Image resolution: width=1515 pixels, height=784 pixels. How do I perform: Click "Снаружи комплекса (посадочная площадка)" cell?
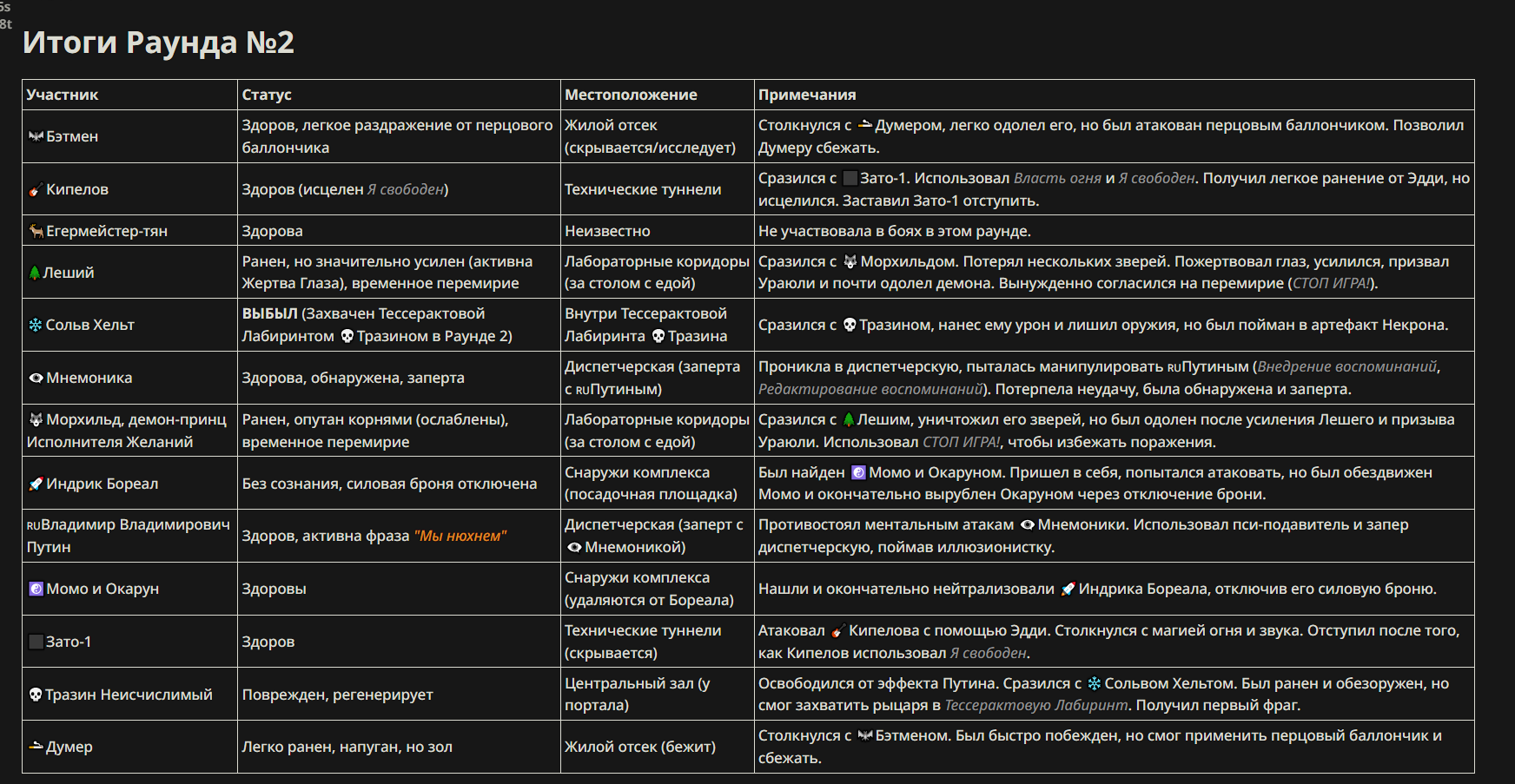(651, 484)
